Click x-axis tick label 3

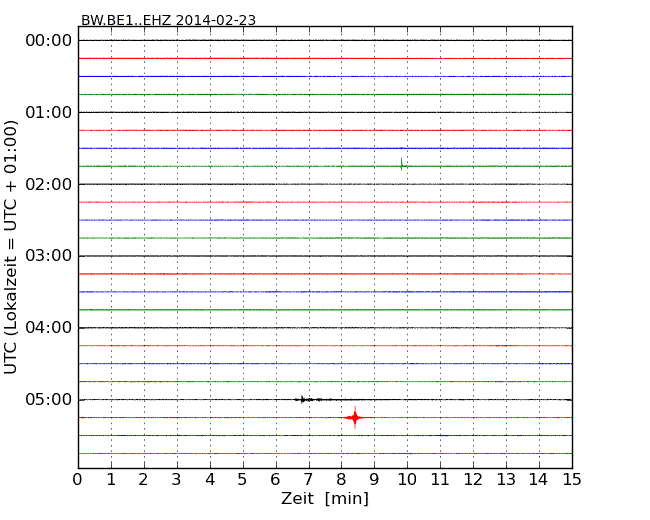pos(177,480)
